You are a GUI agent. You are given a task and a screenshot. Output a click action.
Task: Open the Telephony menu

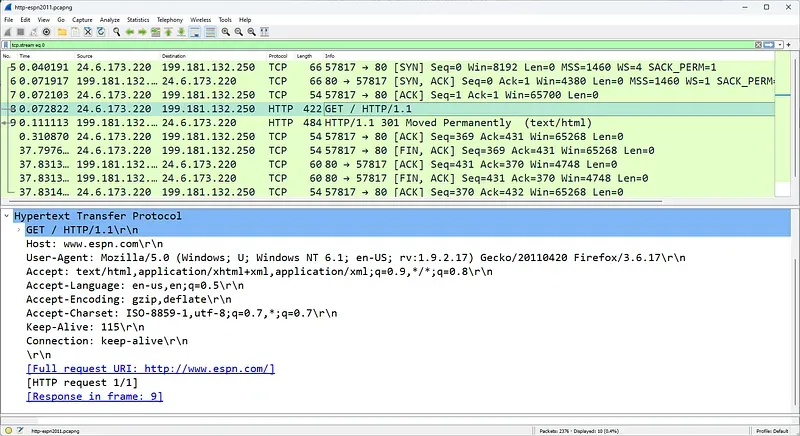[x=170, y=19]
